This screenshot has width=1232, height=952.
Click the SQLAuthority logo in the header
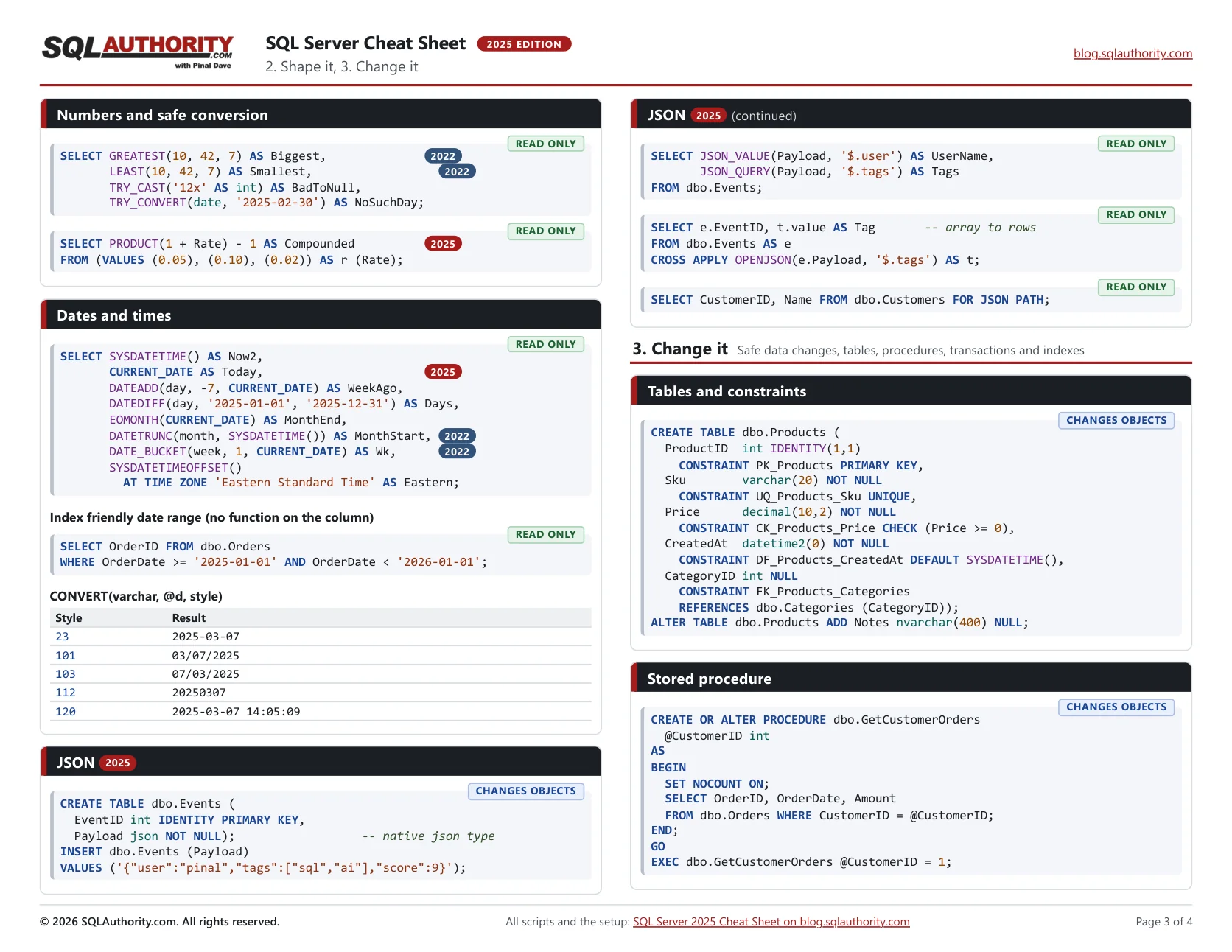[138, 52]
